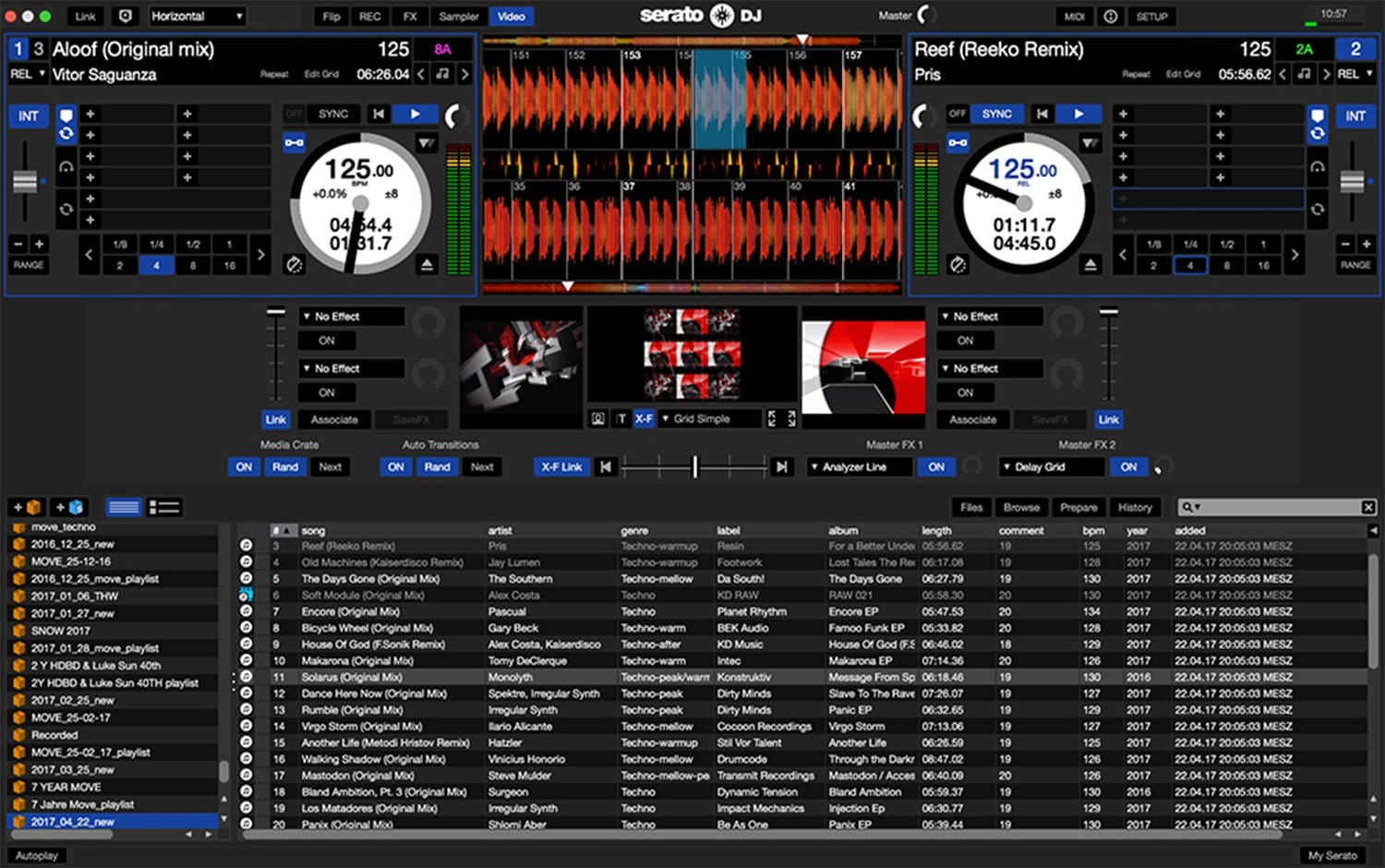Screen dimensions: 1385x868
Task: Eject the track from left deck
Action: [426, 265]
